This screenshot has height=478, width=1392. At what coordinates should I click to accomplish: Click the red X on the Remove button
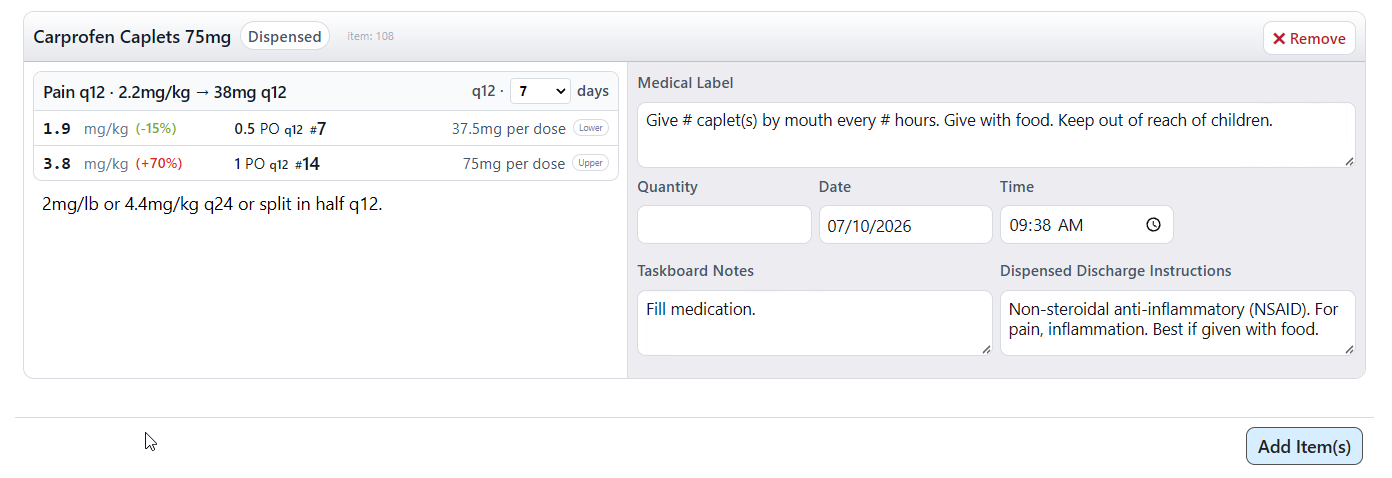pyautogui.click(x=1279, y=39)
